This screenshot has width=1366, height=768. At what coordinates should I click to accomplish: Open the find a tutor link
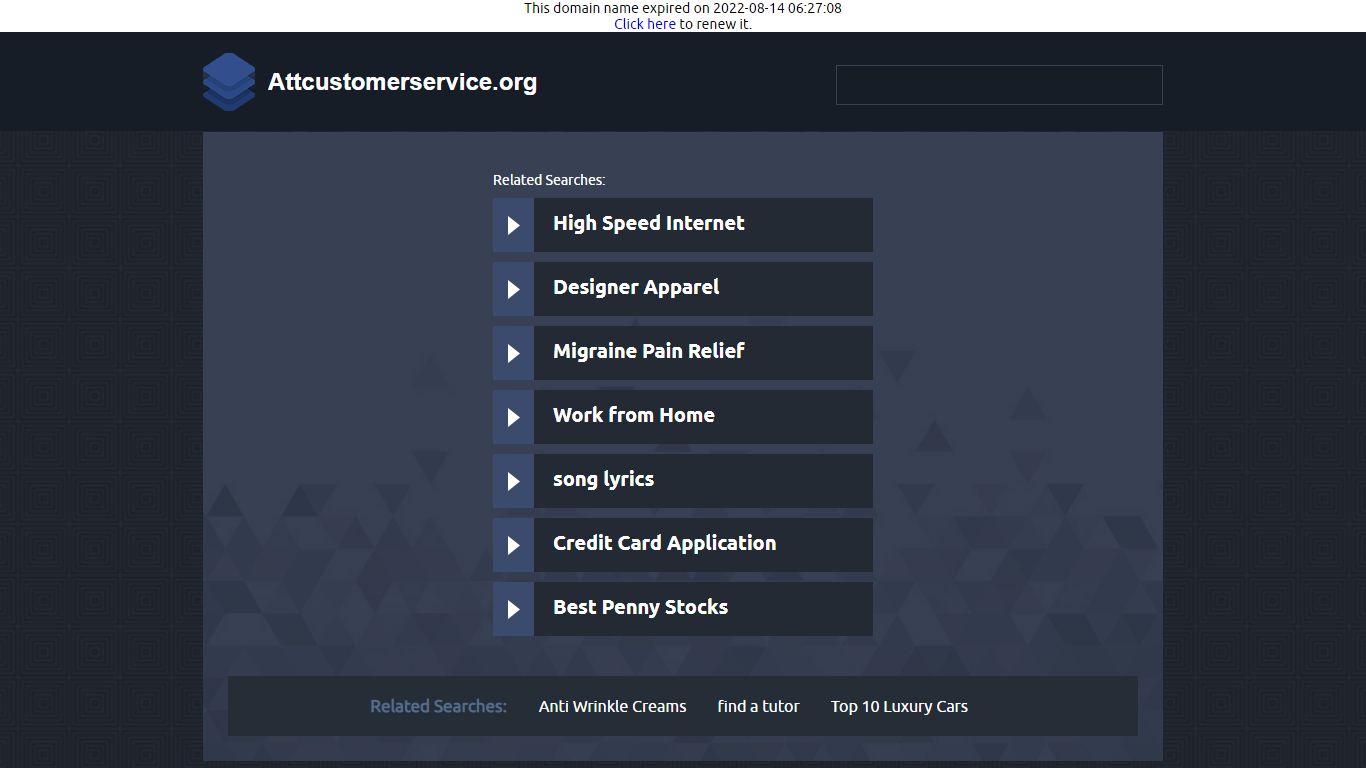click(759, 706)
